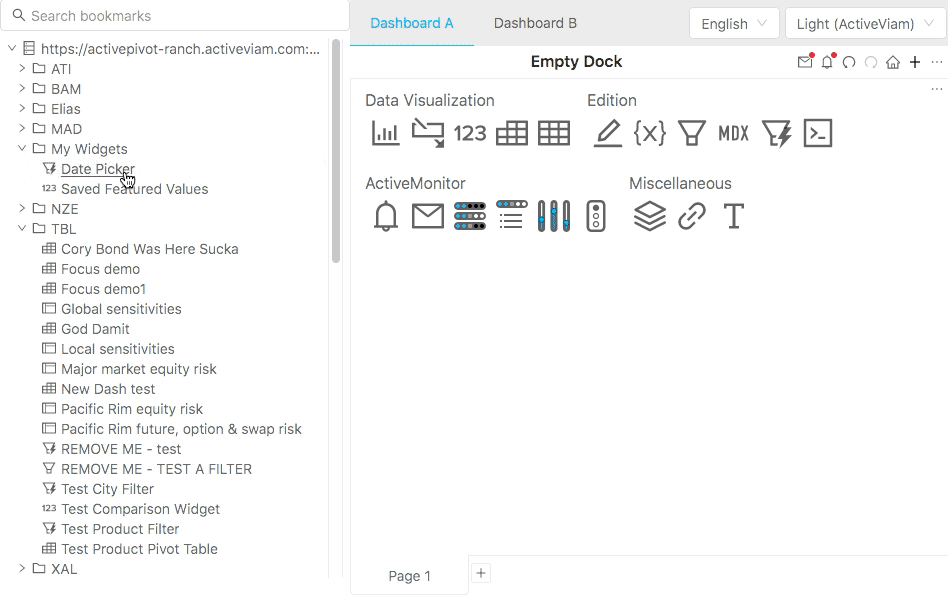Open the dock's three-dots options menu

(x=937, y=89)
